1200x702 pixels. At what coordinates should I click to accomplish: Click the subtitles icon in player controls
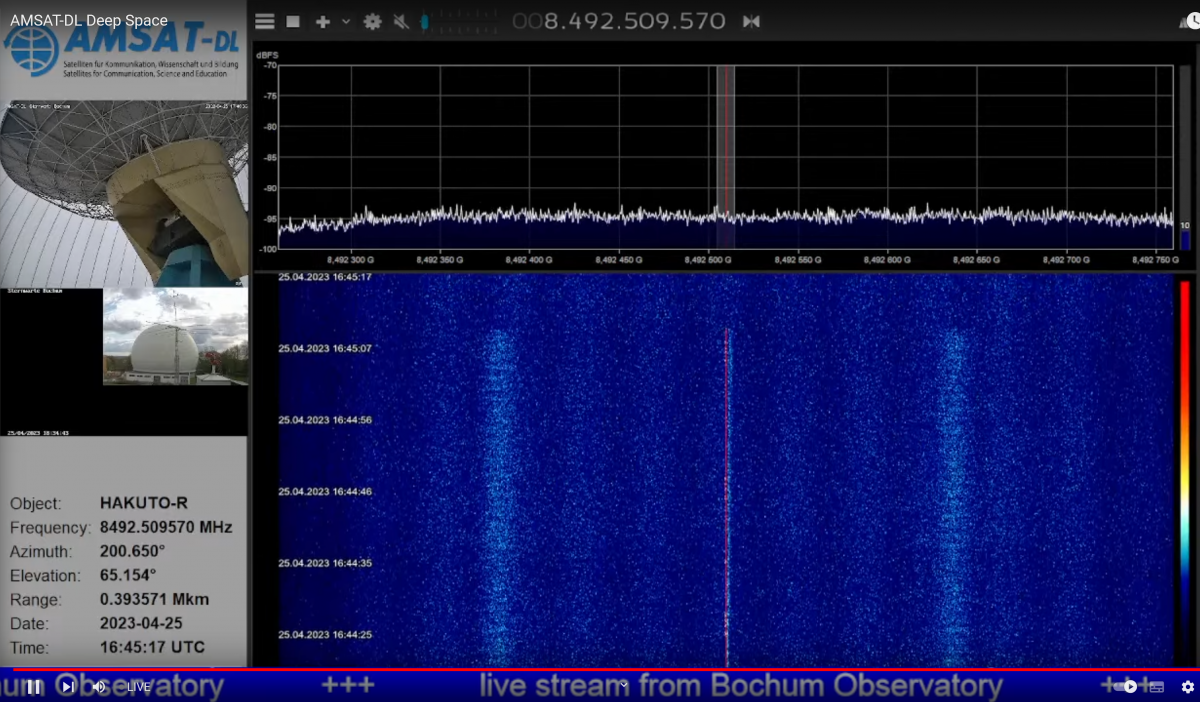coord(1157,687)
